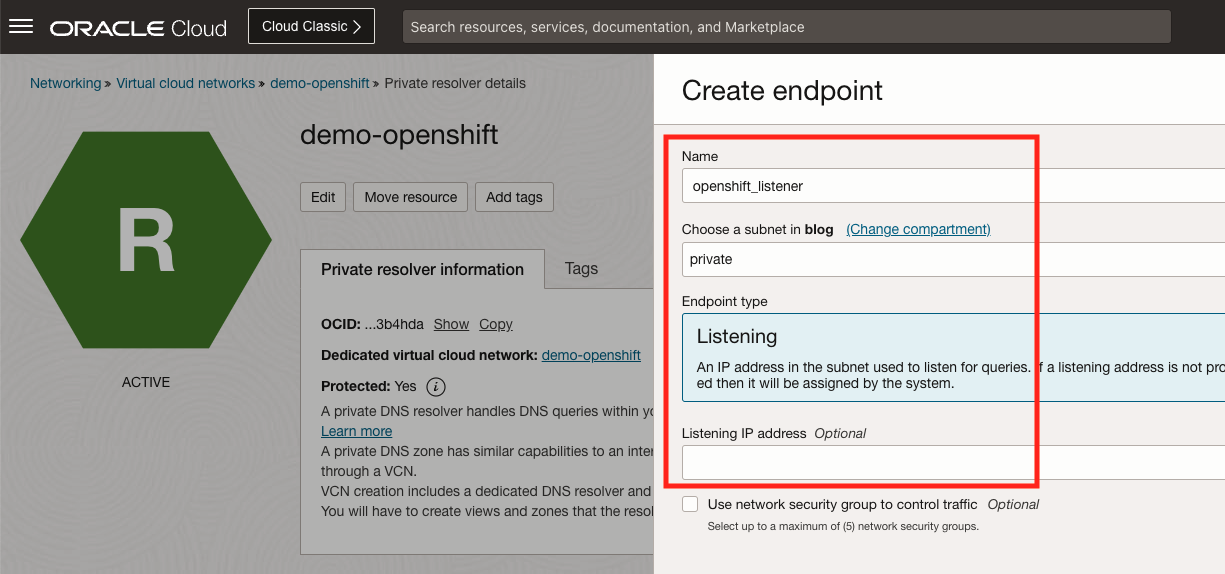Click the Create endpoint heading

(782, 91)
